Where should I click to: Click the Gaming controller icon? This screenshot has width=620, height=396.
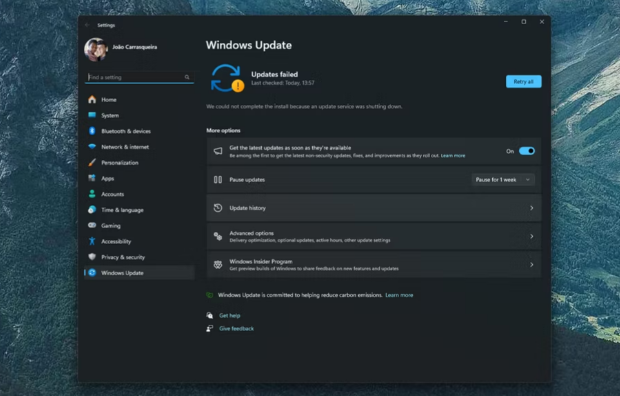point(92,225)
